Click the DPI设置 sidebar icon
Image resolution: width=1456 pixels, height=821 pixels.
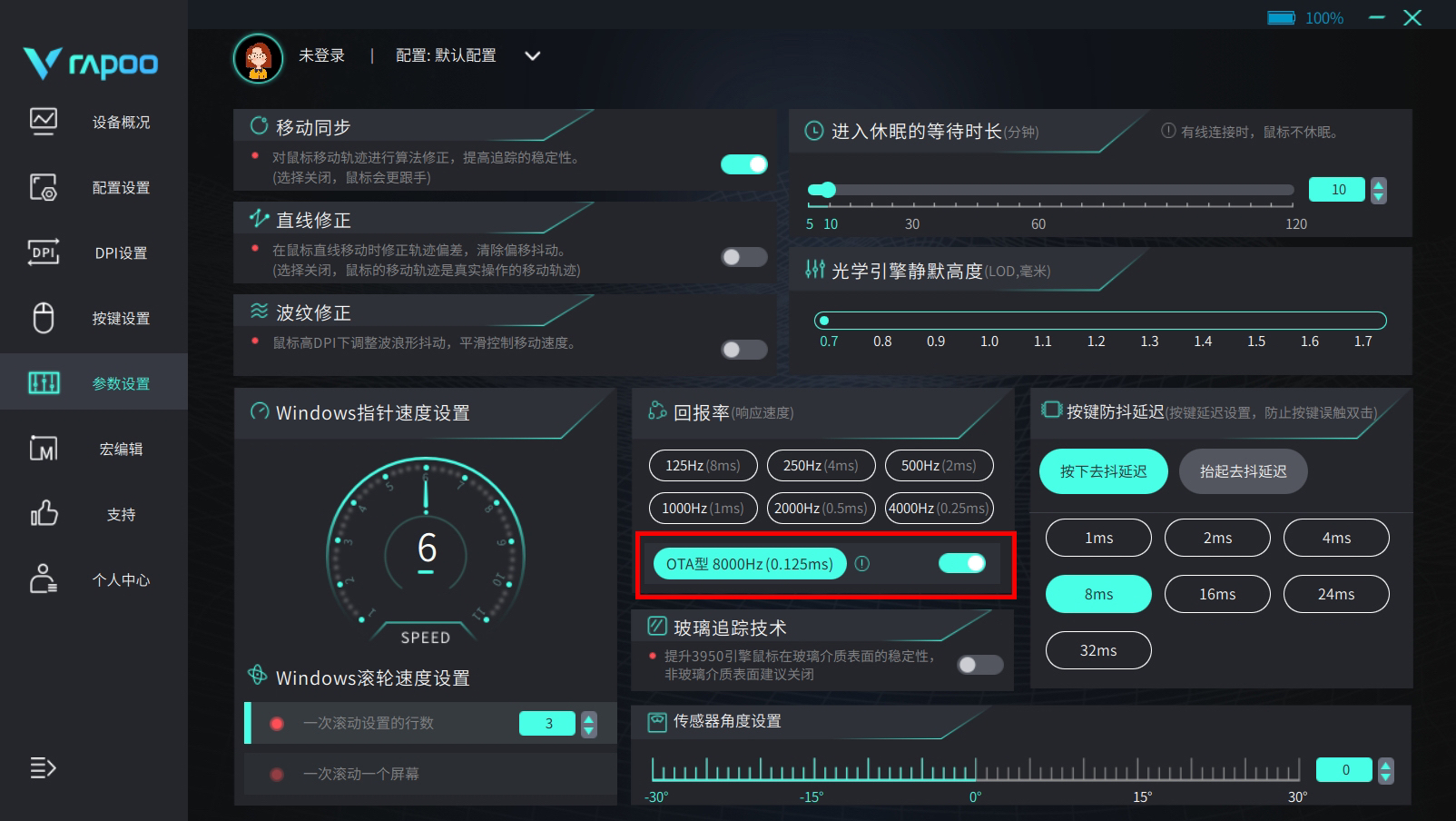click(44, 252)
